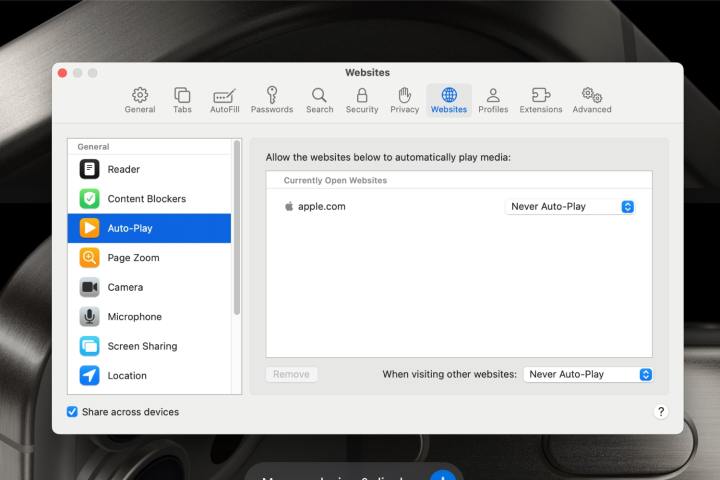Viewport: 720px width, 480px height.
Task: Open apple.com Never Auto-Play dropdown
Action: point(569,207)
